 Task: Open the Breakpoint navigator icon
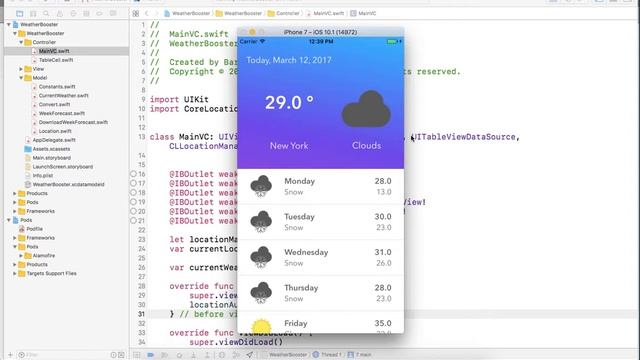click(x=100, y=13)
